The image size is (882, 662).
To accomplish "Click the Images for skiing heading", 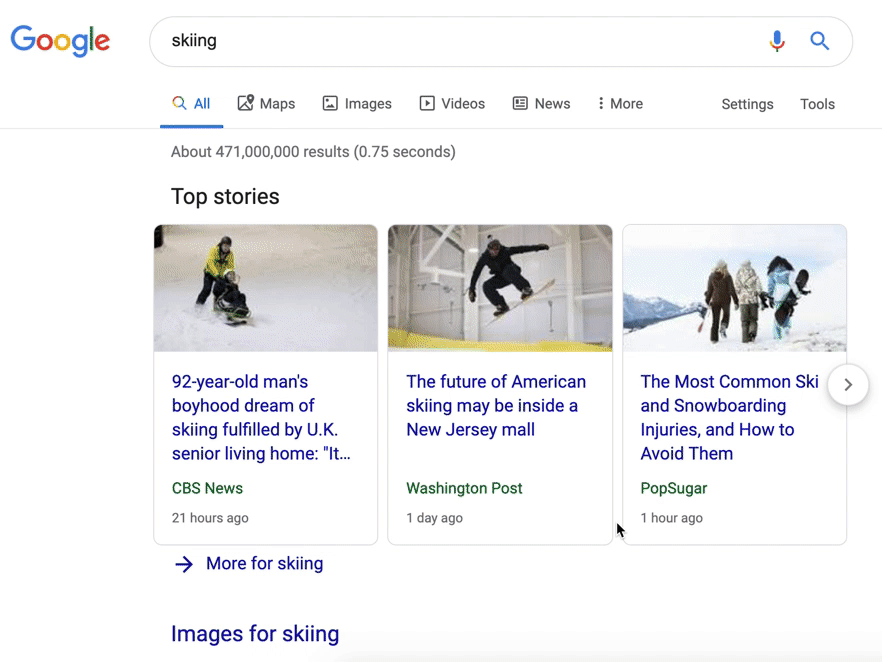I will click(255, 633).
